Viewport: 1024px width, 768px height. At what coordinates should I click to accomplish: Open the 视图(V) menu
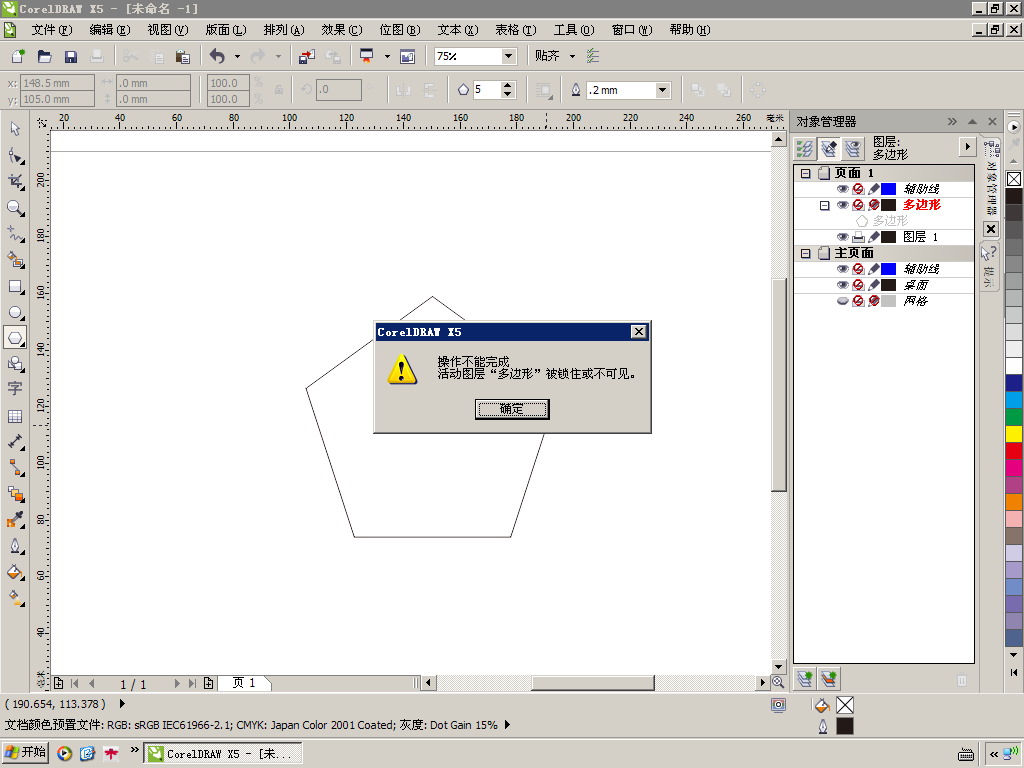(x=168, y=29)
